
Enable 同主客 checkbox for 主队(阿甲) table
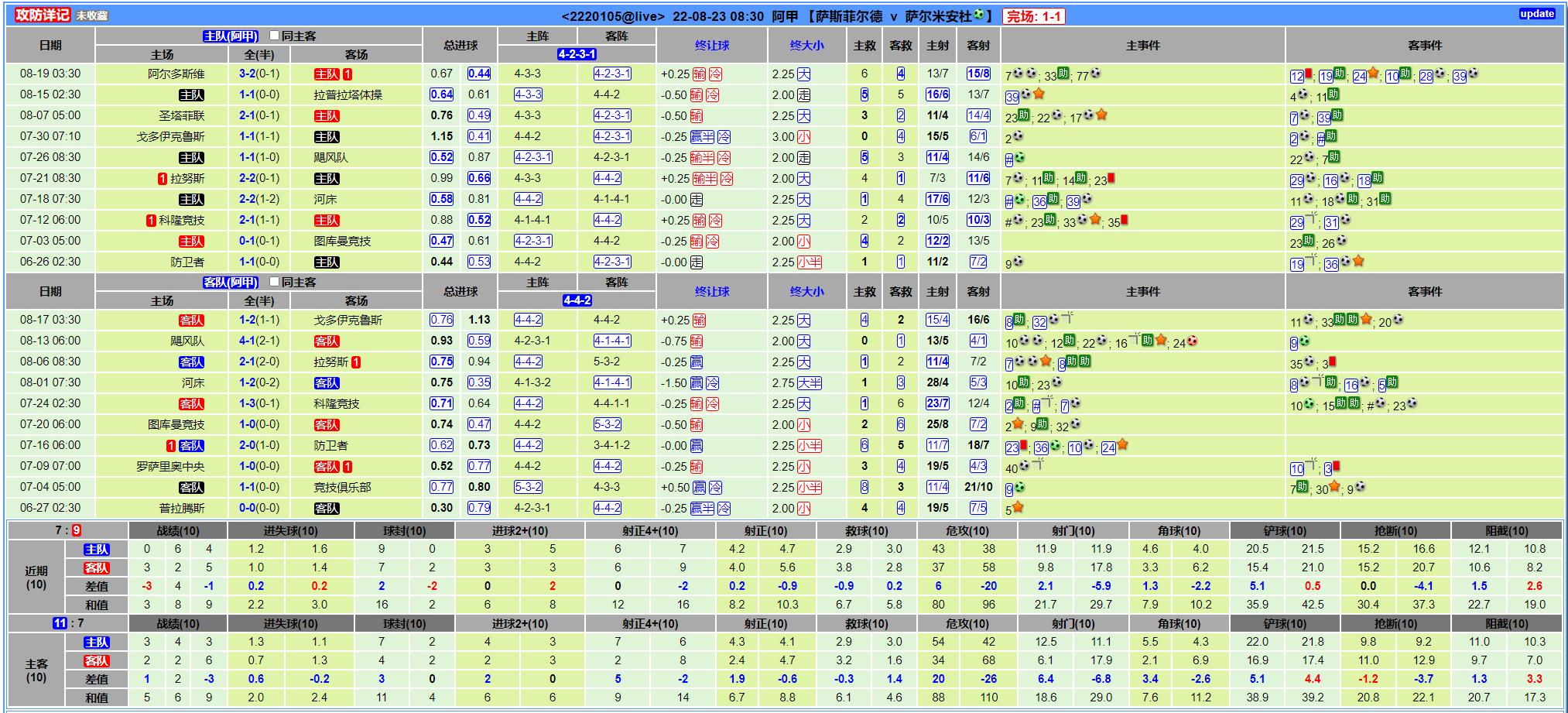pyautogui.click(x=274, y=36)
